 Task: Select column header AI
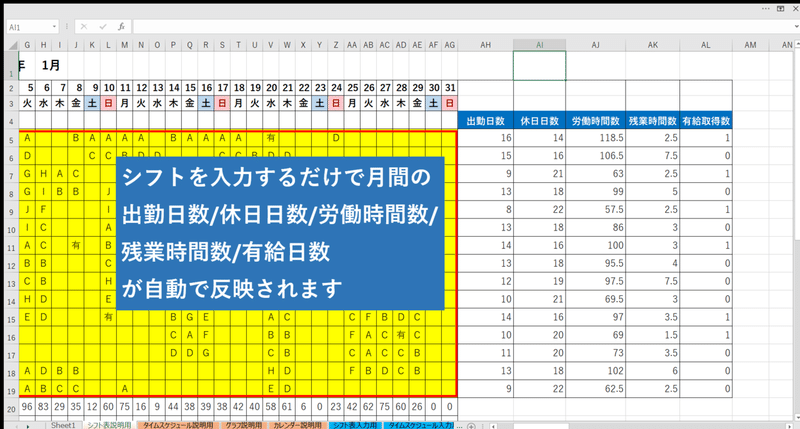539,45
